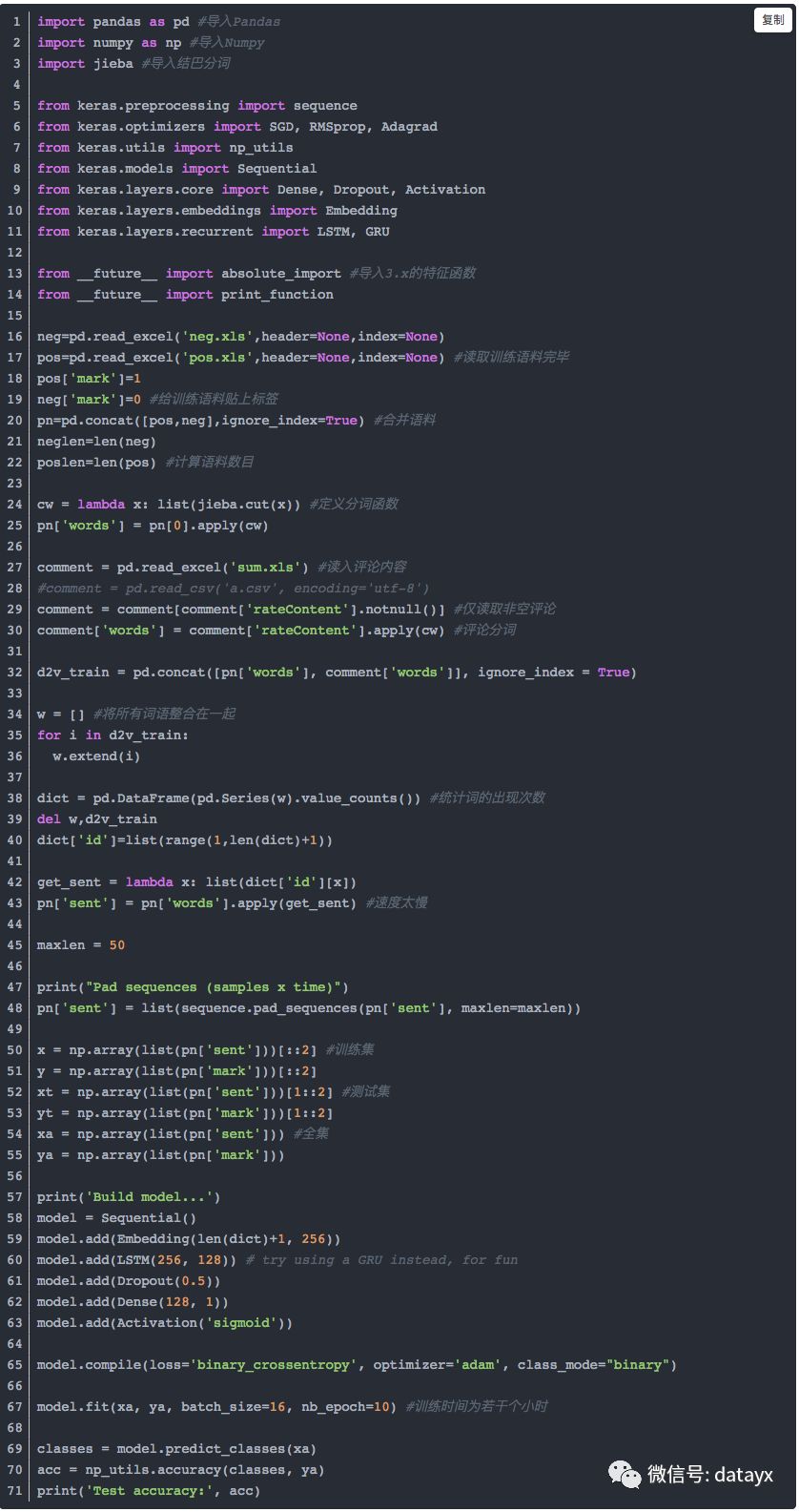Screen dimensions: 799x1512
Task: Click the Sequential() model creation line
Action: tap(116, 1217)
